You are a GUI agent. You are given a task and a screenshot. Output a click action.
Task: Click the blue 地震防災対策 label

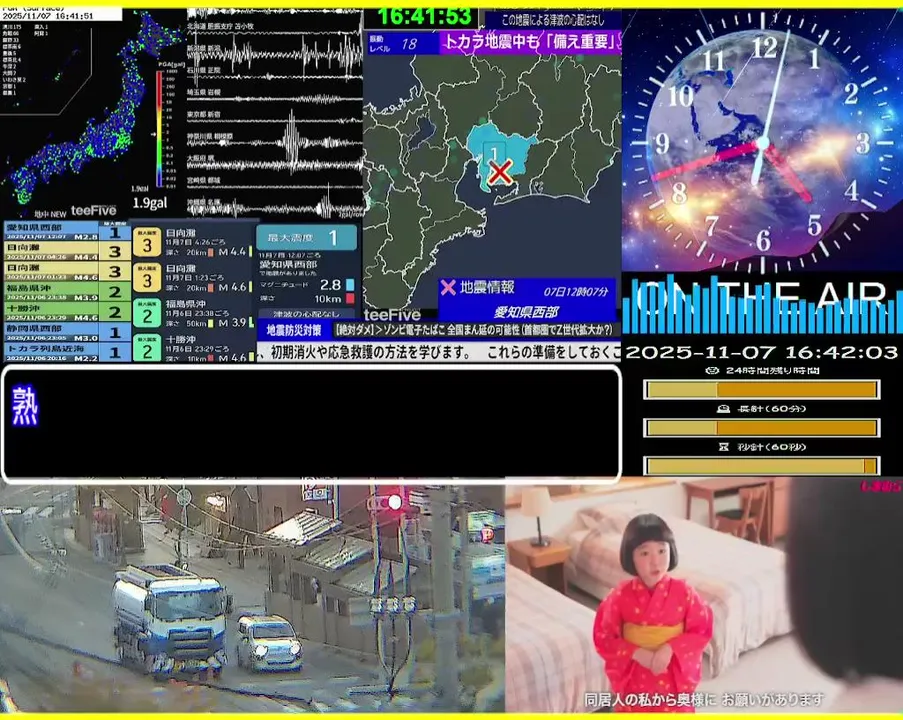294,330
